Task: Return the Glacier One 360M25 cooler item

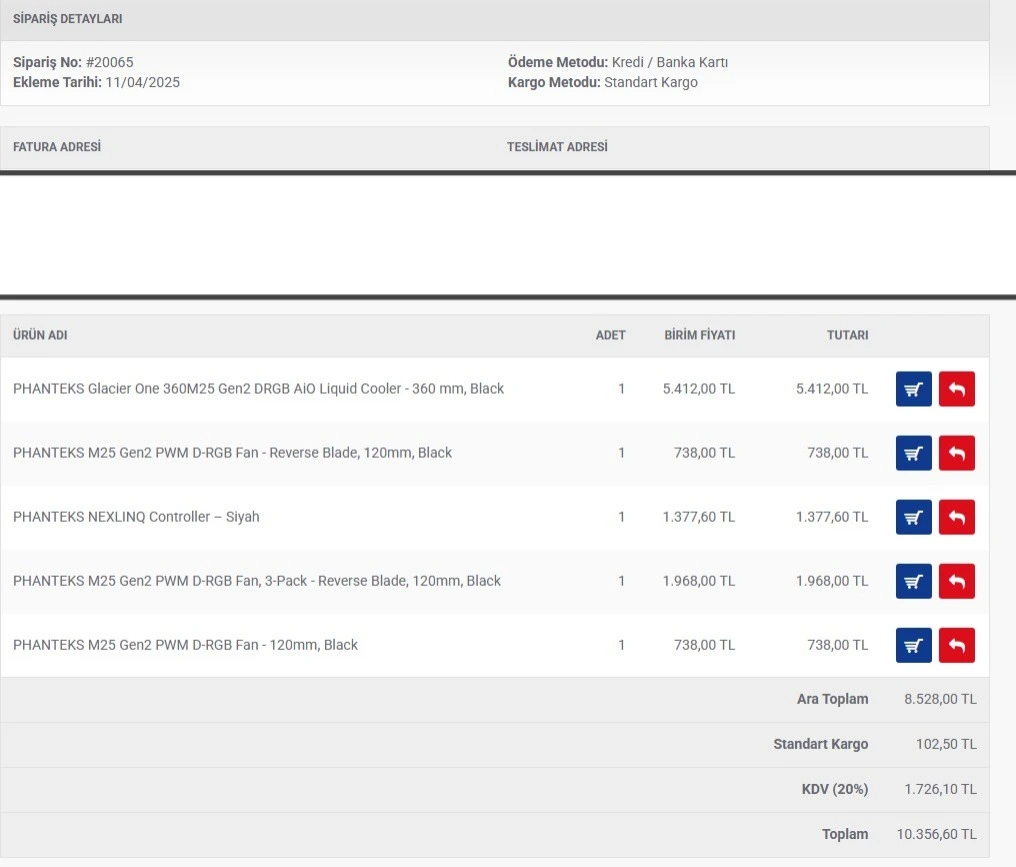Action: pos(957,389)
